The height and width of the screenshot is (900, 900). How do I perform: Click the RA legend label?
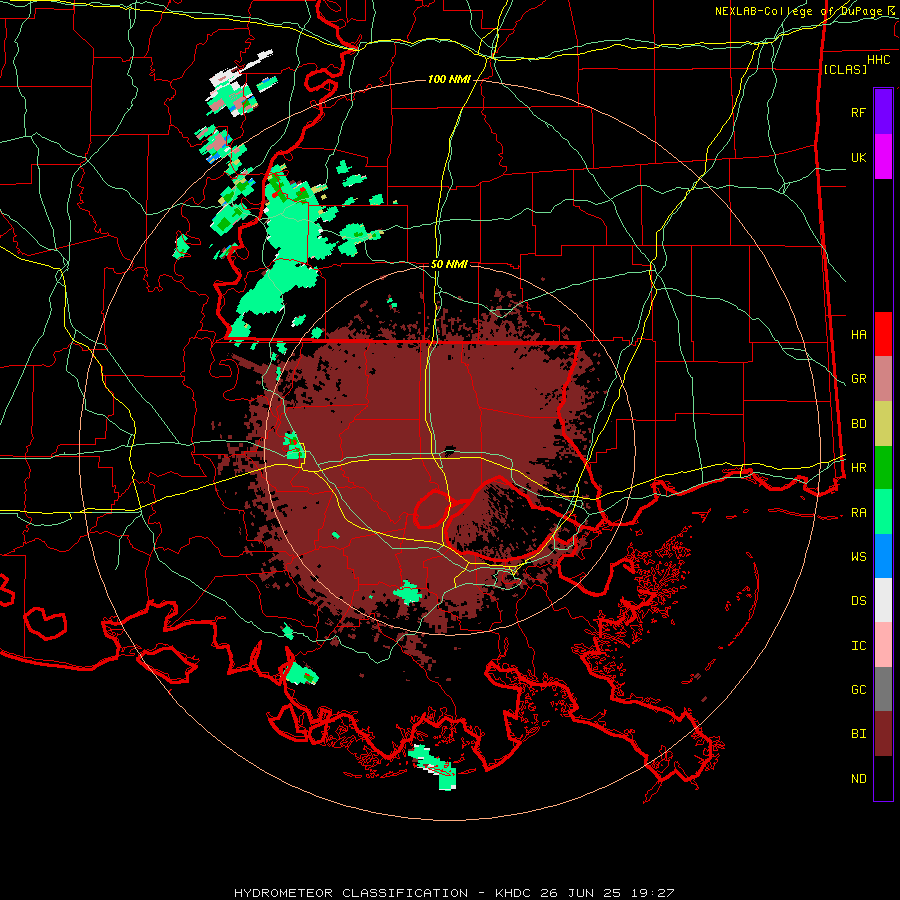858,513
